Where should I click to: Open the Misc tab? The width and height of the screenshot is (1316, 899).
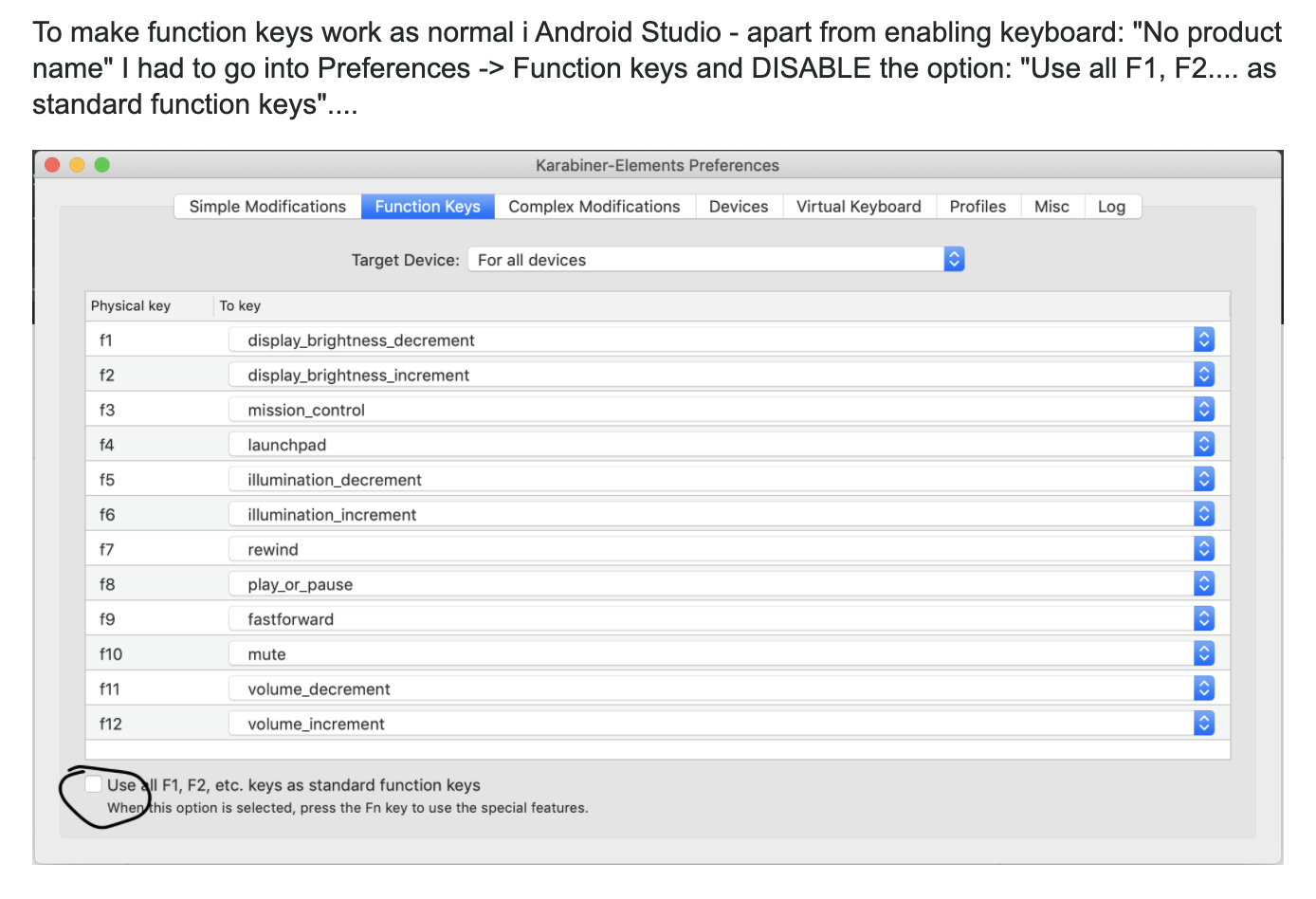[x=1051, y=207]
